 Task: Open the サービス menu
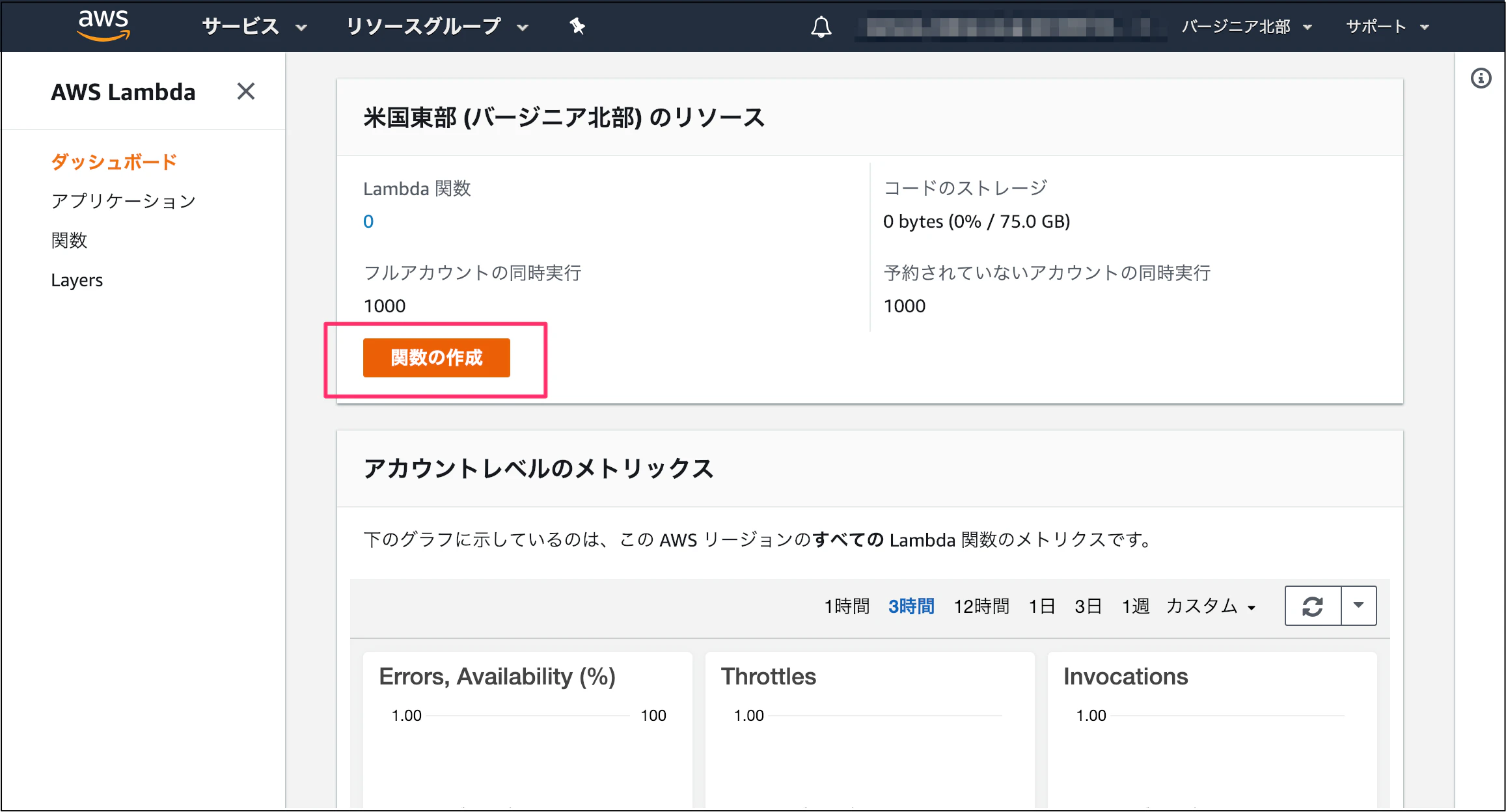(254, 27)
